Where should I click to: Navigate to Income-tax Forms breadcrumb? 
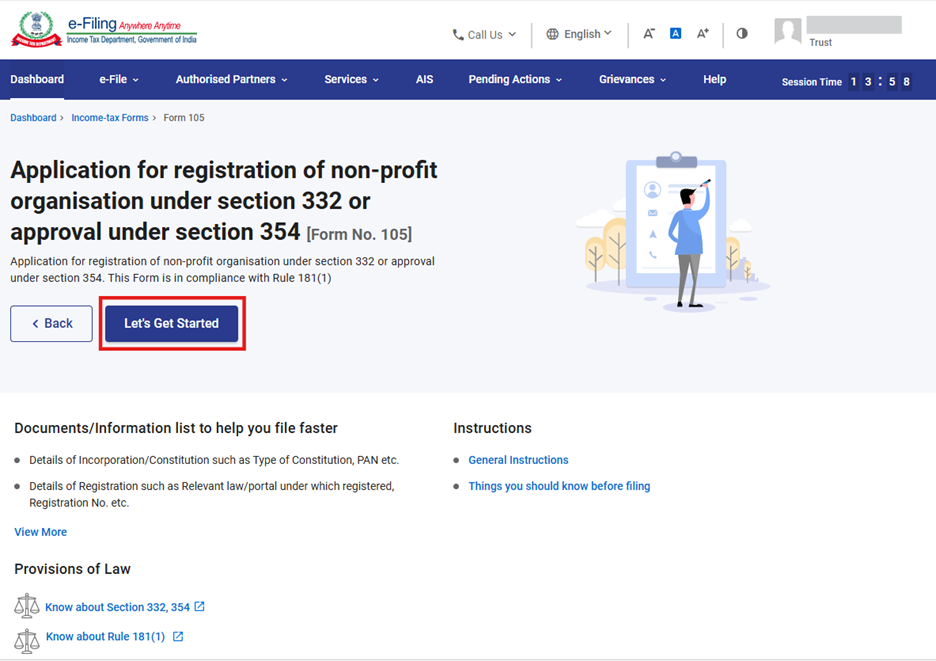[x=109, y=118]
